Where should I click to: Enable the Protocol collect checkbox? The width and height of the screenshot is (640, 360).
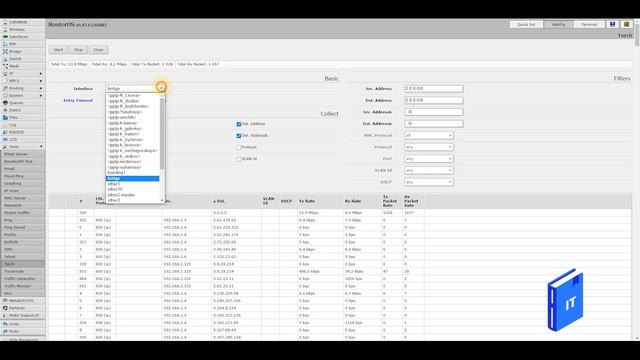point(239,147)
